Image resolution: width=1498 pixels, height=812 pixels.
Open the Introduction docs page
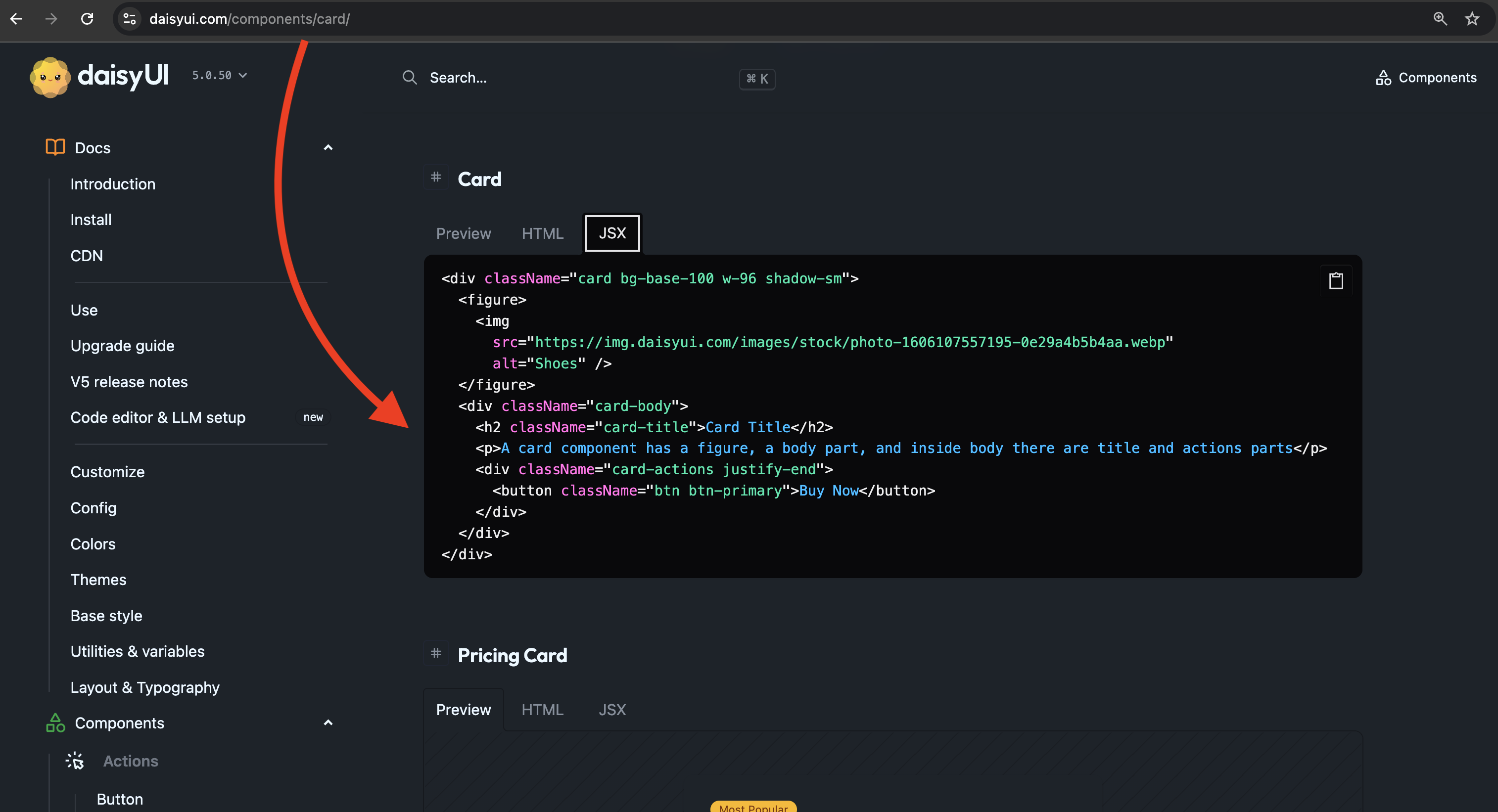[113, 183]
